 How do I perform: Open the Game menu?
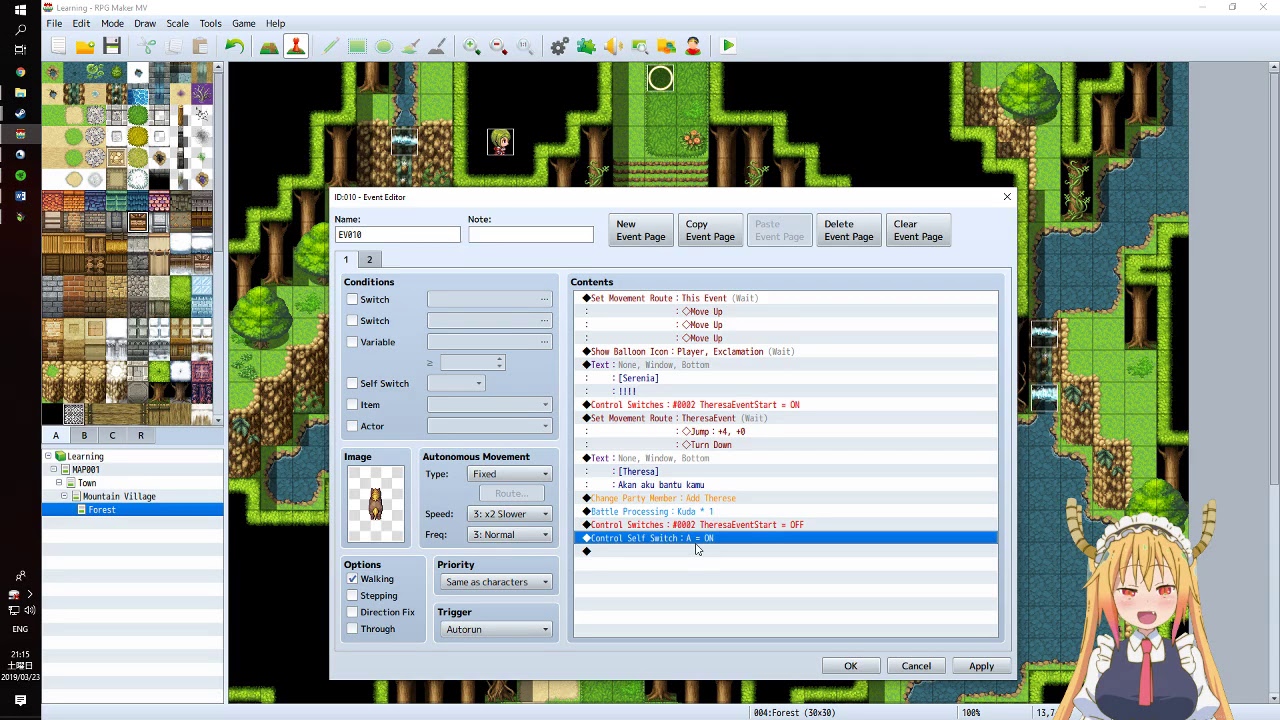click(x=243, y=23)
